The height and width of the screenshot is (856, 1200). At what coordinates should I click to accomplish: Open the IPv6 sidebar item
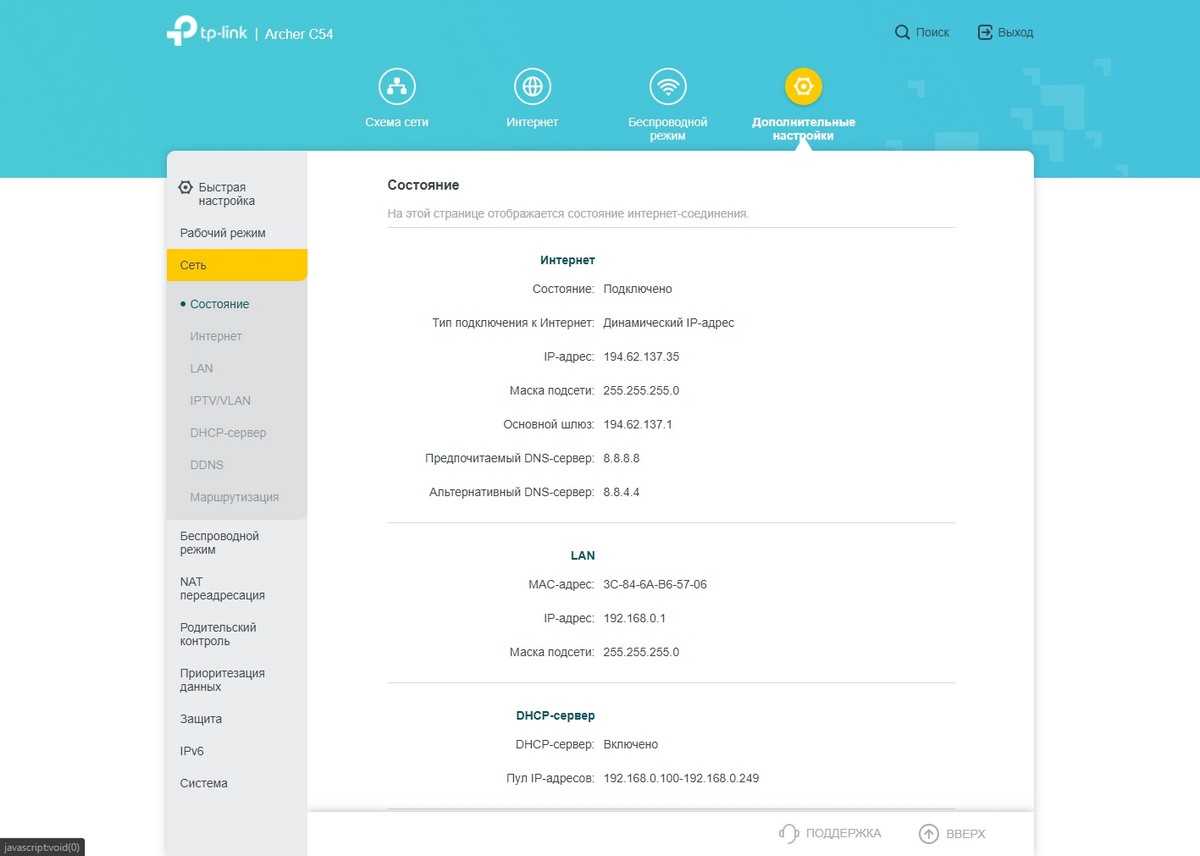point(192,751)
